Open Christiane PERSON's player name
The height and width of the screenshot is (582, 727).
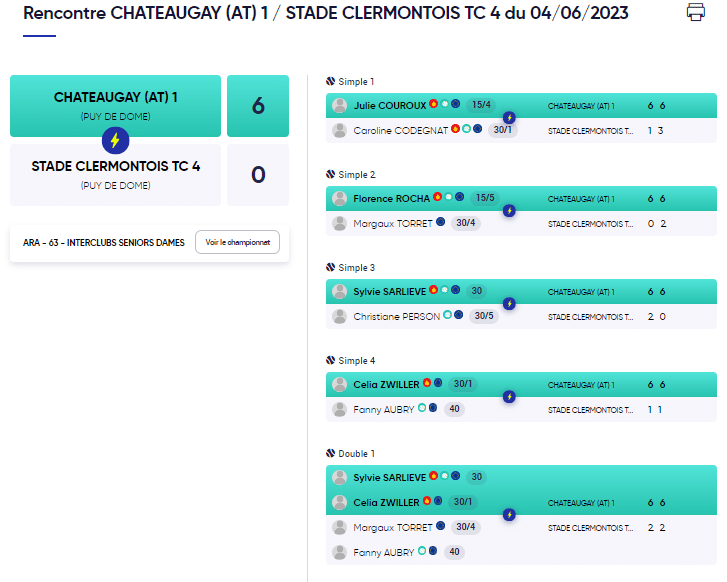pos(396,317)
